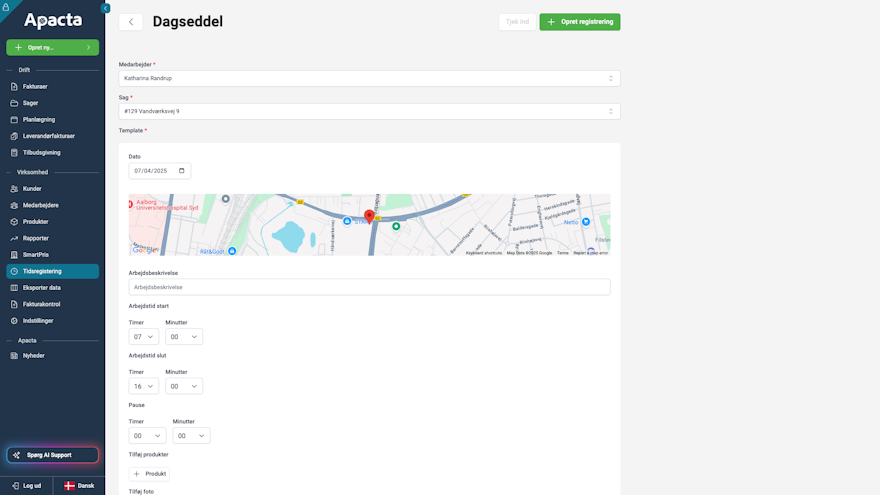The width and height of the screenshot is (880, 495).
Task: Click the Eksporter data table icon
Action: pos(14,288)
